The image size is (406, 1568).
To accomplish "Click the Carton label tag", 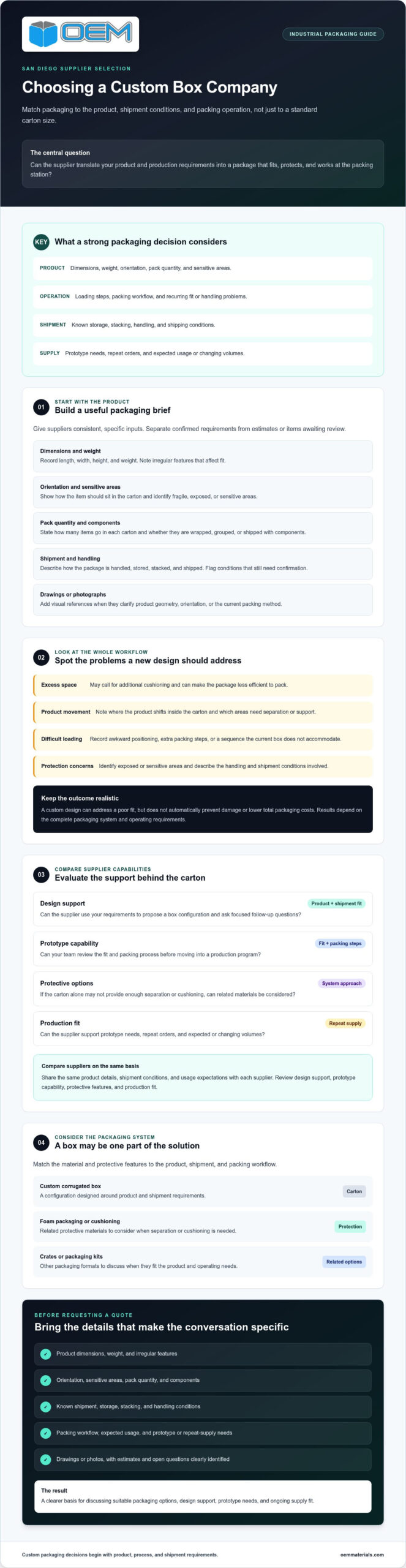I will coord(354,1191).
